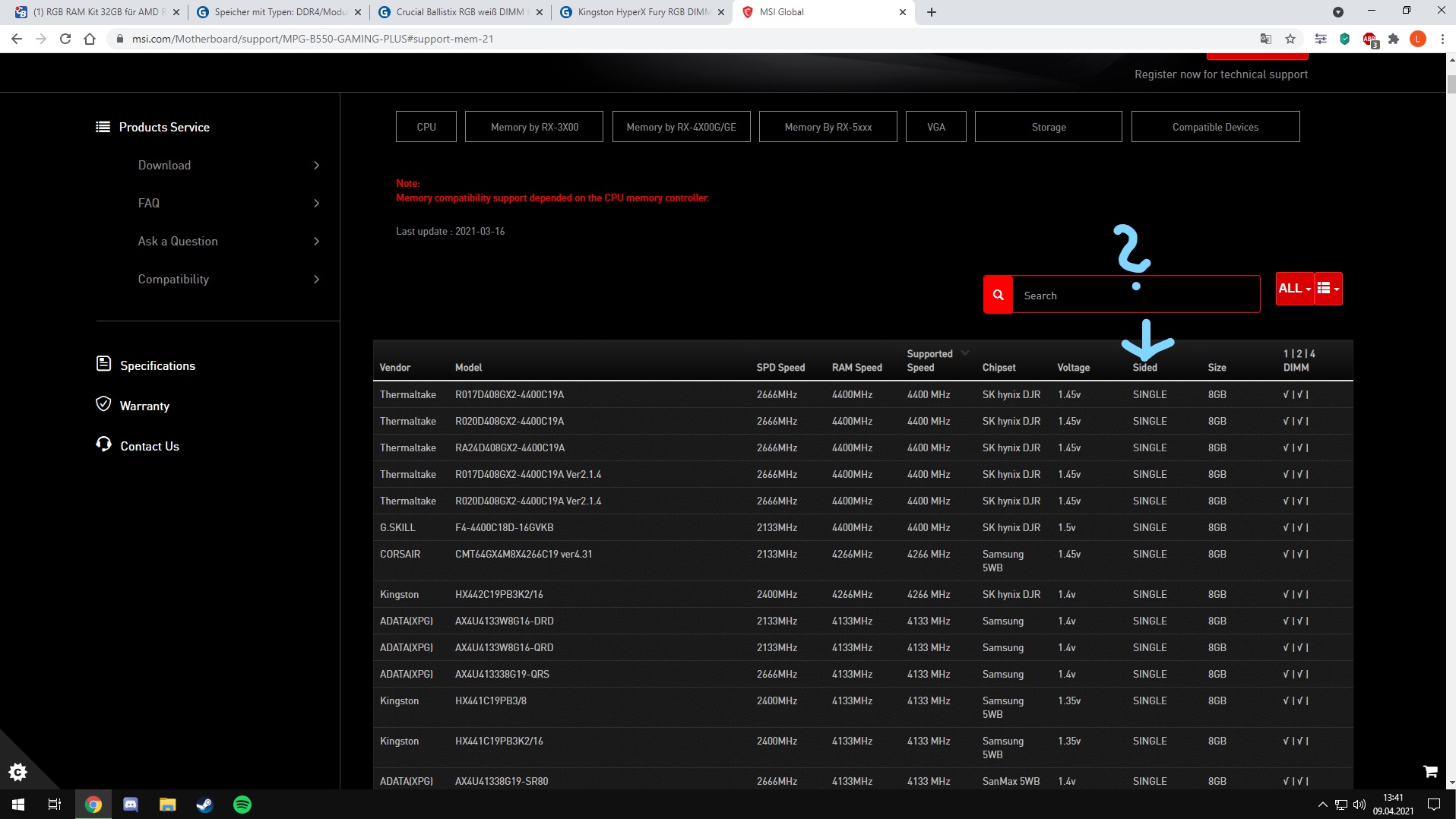Click the CPU compatibility button

[x=426, y=126]
